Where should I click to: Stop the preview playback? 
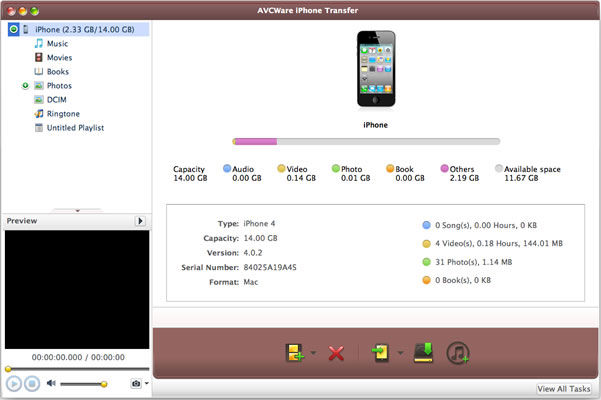[x=32, y=383]
